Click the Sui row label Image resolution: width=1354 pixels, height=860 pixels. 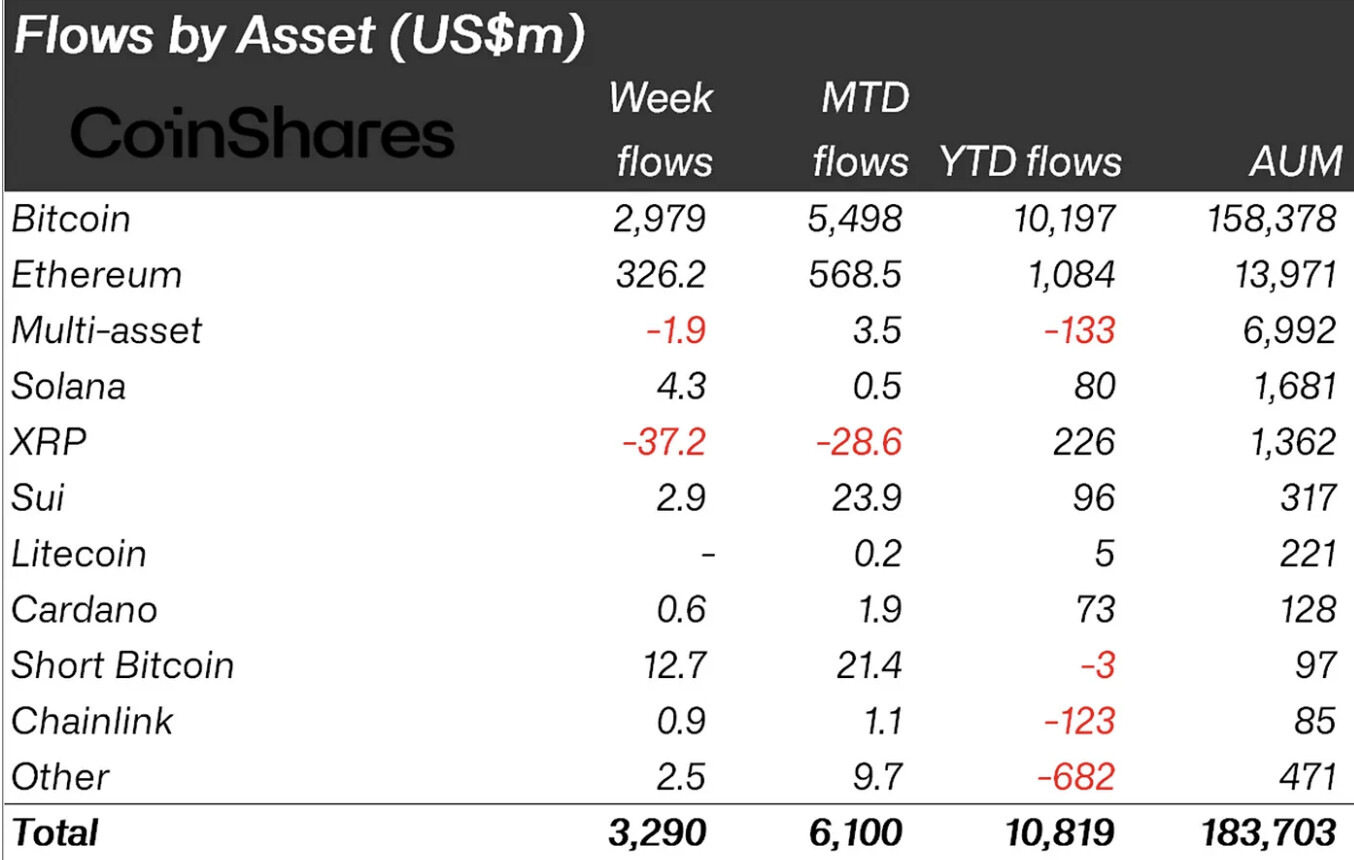pos(38,497)
